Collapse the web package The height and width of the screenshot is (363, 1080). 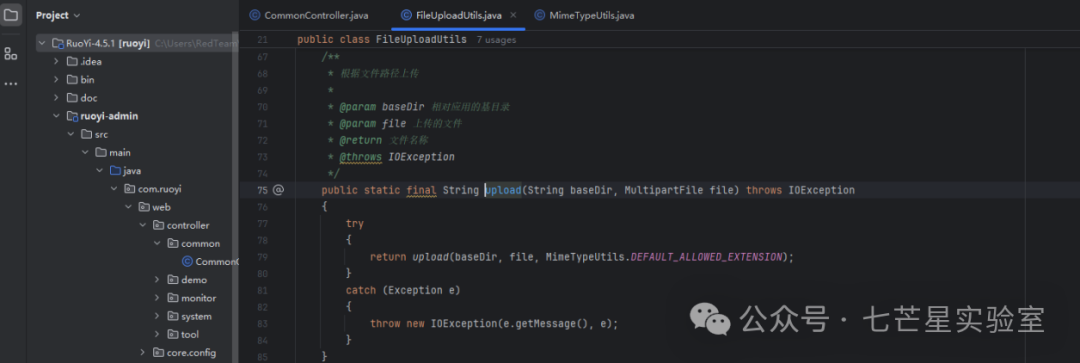pos(128,207)
